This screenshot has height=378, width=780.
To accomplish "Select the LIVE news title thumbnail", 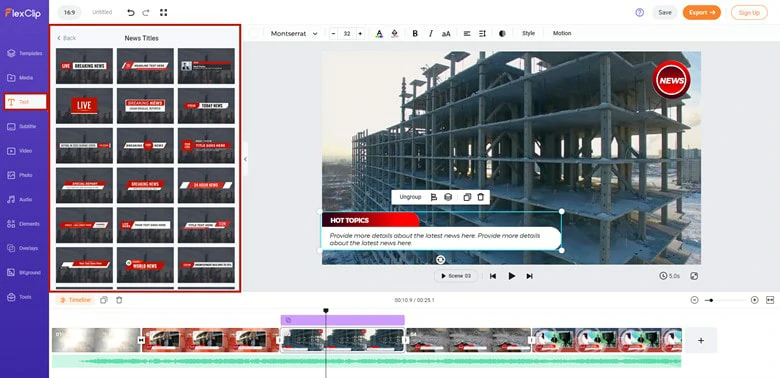I will [x=84, y=105].
